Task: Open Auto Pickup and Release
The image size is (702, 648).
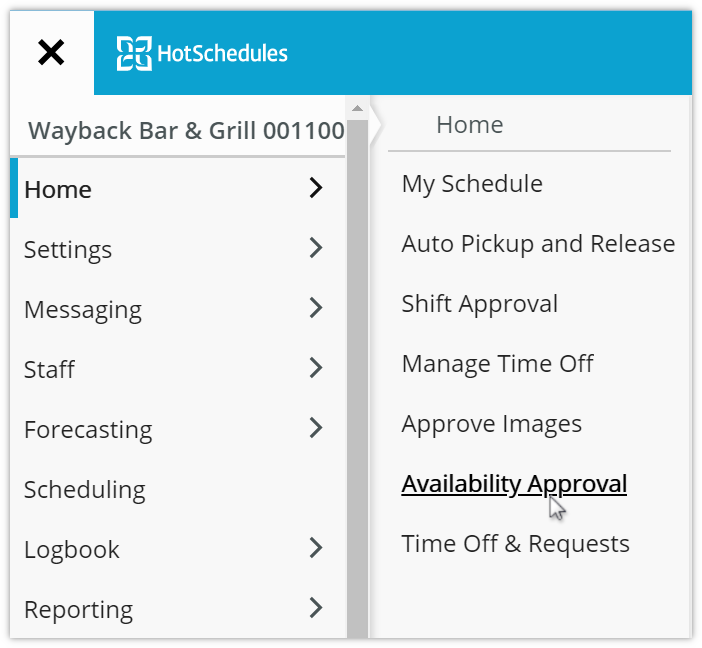Action: 538,245
